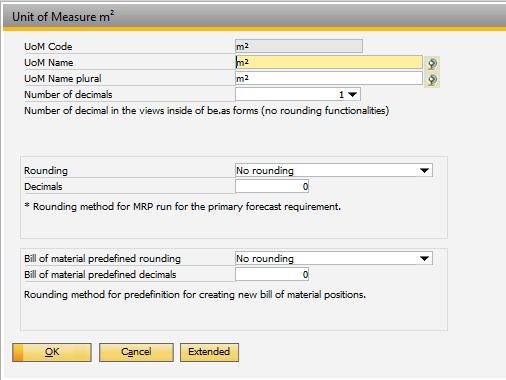Click the disabled UoM Code field
The height and width of the screenshot is (380, 506).
point(299,46)
